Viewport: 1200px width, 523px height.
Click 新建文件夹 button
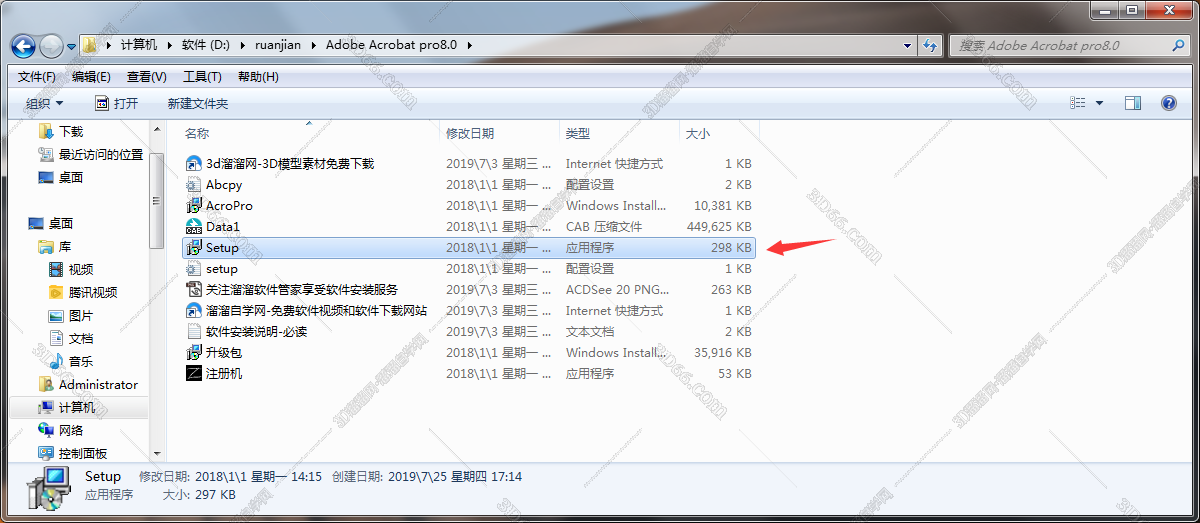coord(198,103)
